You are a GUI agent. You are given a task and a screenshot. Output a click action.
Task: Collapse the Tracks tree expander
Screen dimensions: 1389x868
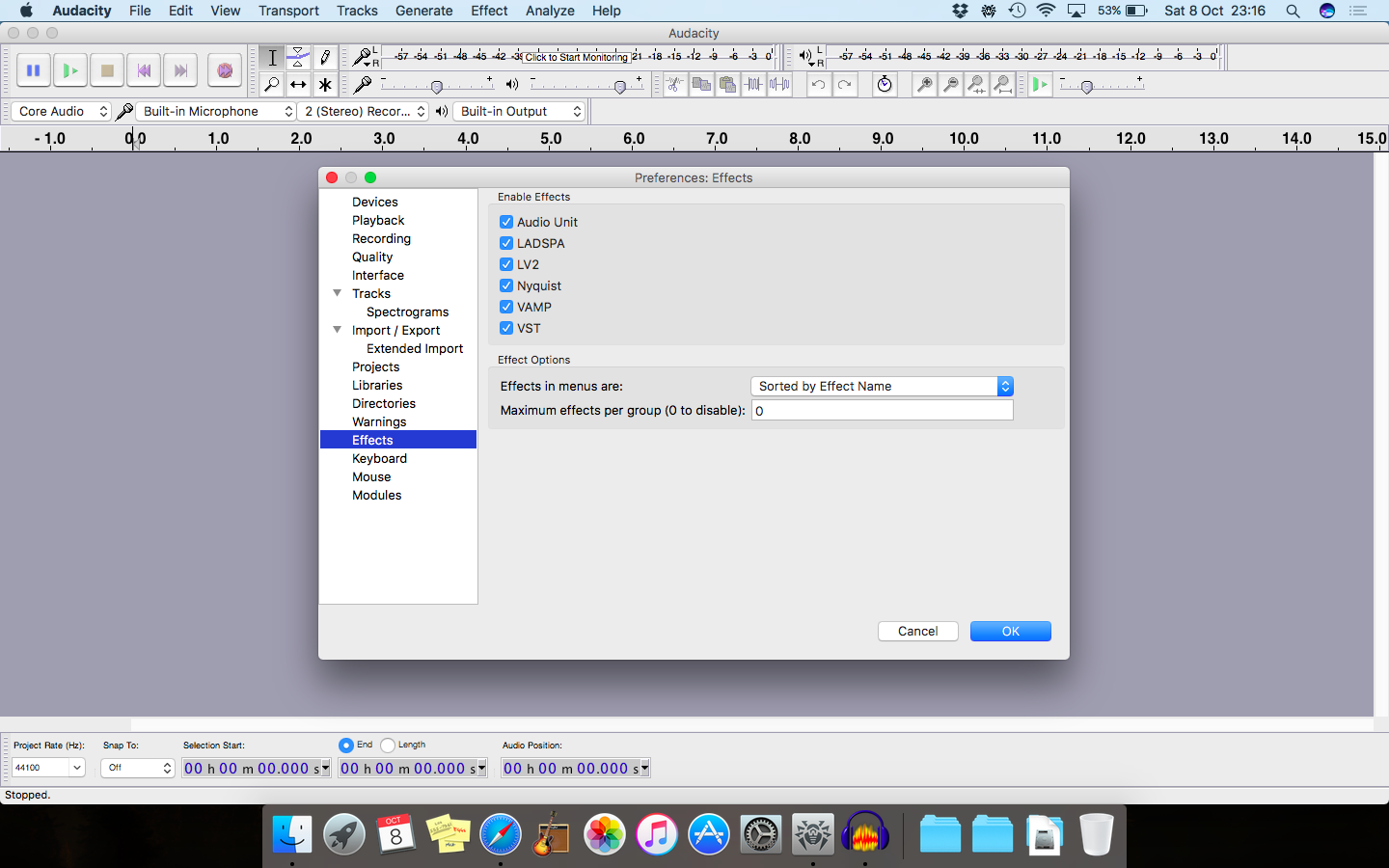point(337,293)
